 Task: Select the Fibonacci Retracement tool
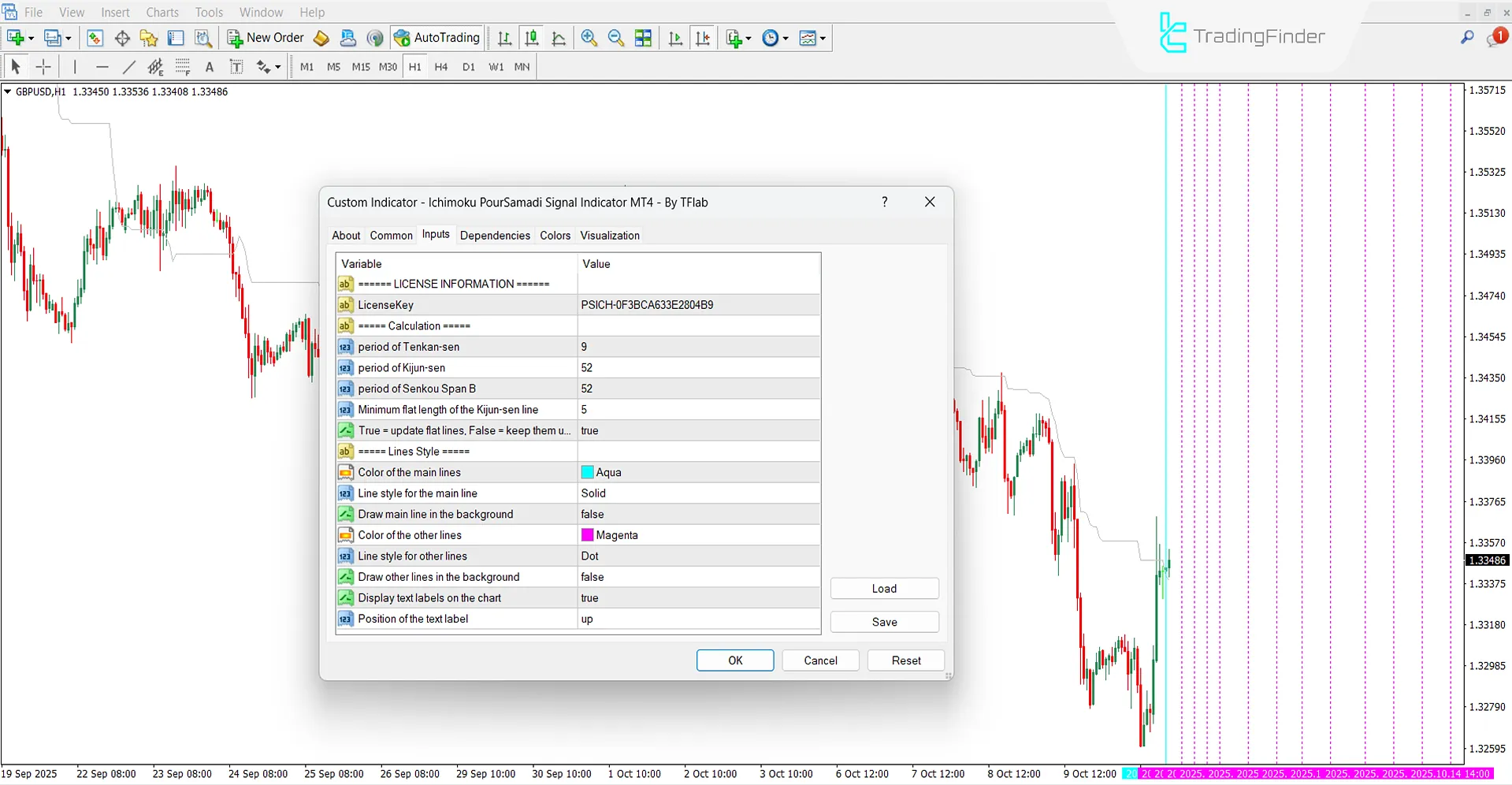(x=183, y=67)
